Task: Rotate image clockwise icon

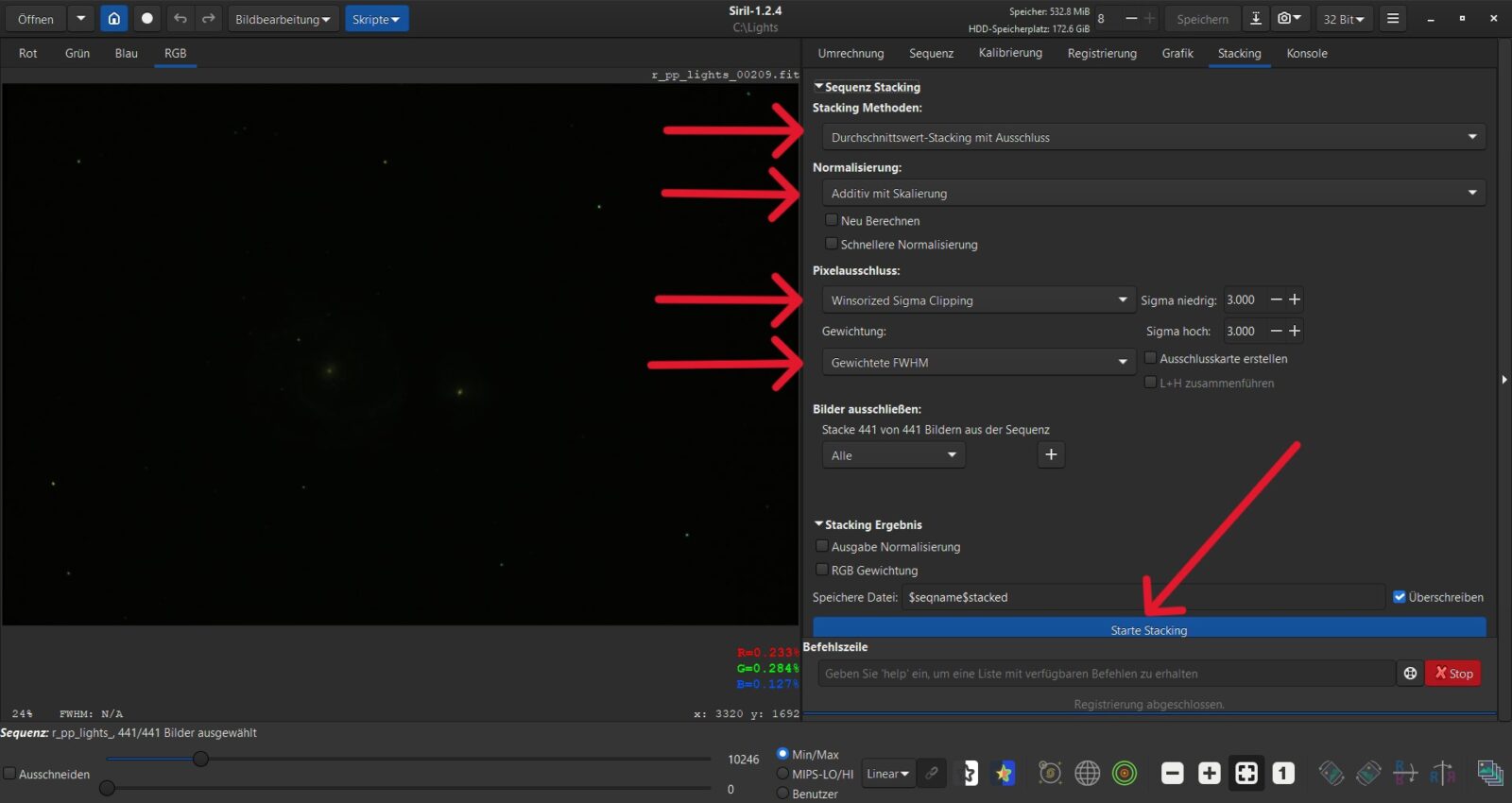Action: (x=1368, y=774)
